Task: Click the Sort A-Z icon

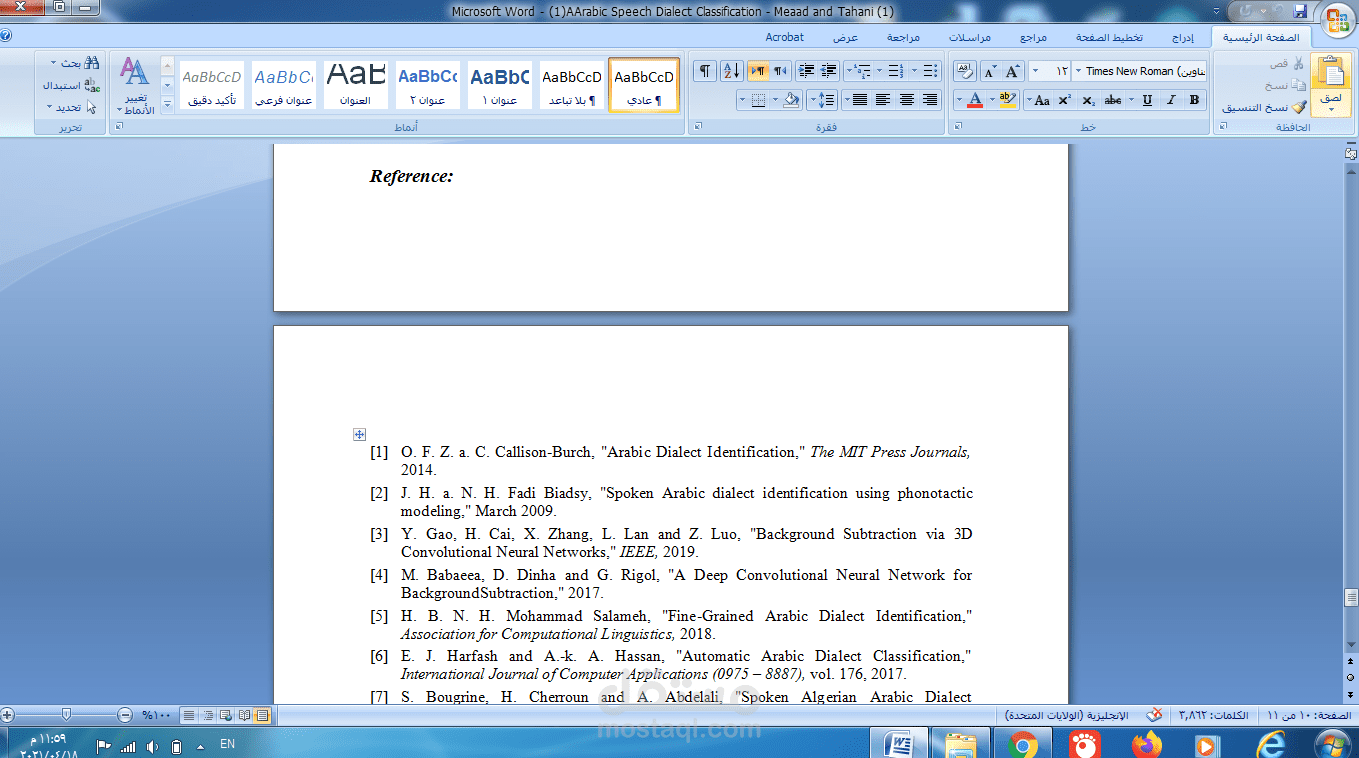Action: point(731,71)
